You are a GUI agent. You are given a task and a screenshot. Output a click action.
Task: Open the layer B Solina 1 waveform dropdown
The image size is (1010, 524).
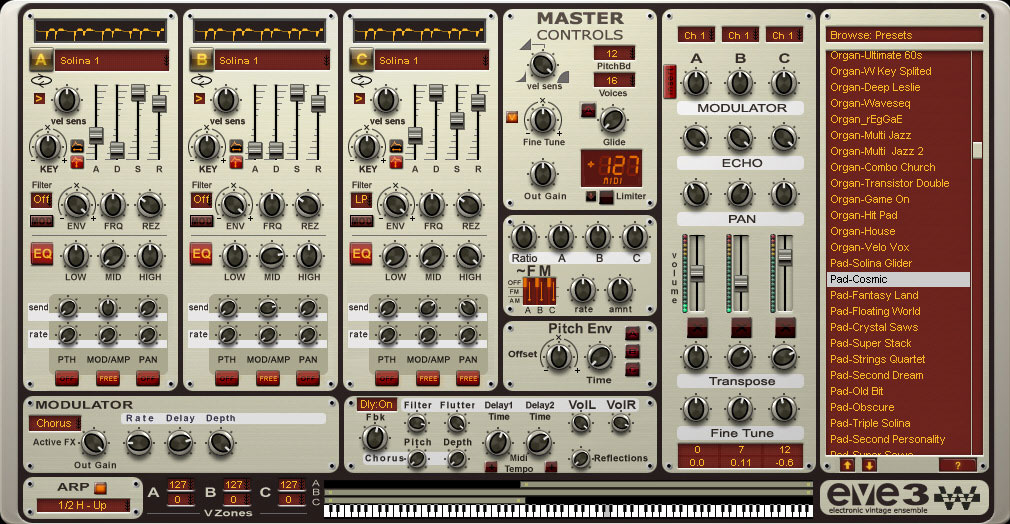272,61
